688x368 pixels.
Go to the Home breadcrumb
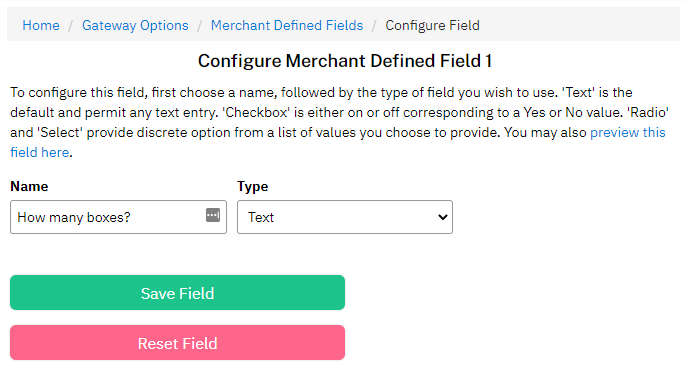(41, 25)
